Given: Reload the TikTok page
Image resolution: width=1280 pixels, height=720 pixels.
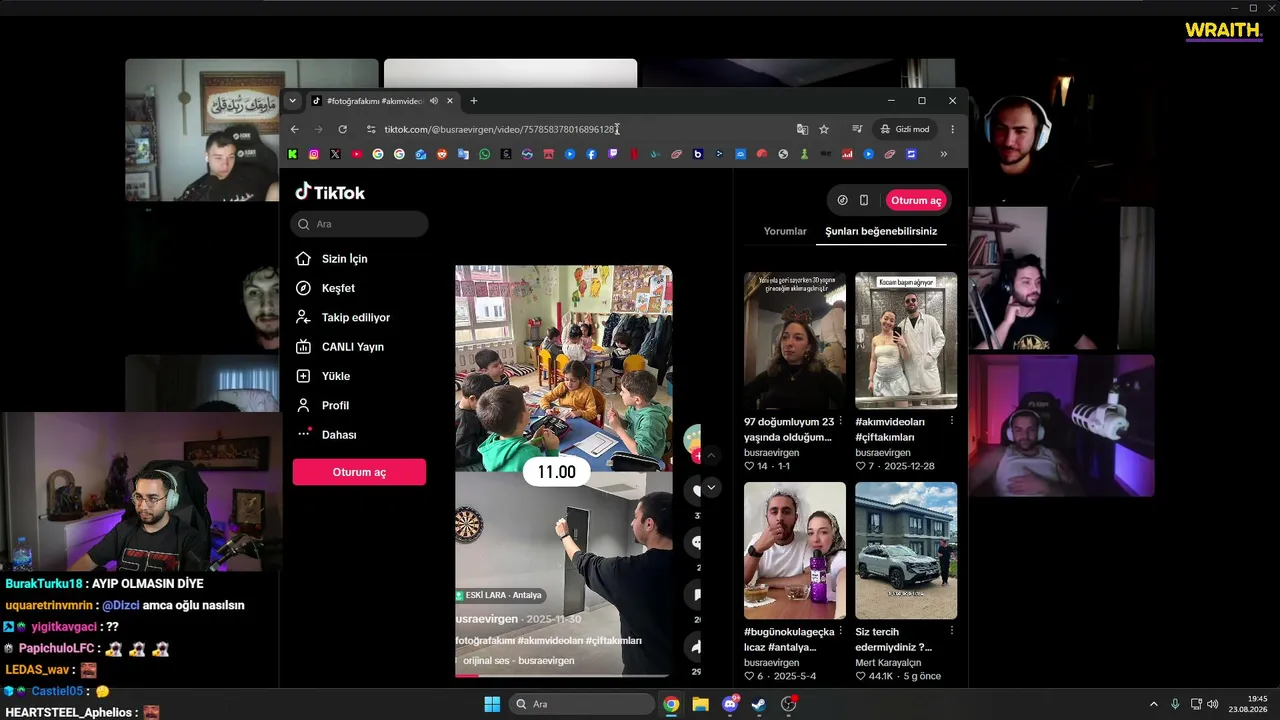Looking at the screenshot, I should (x=342, y=129).
